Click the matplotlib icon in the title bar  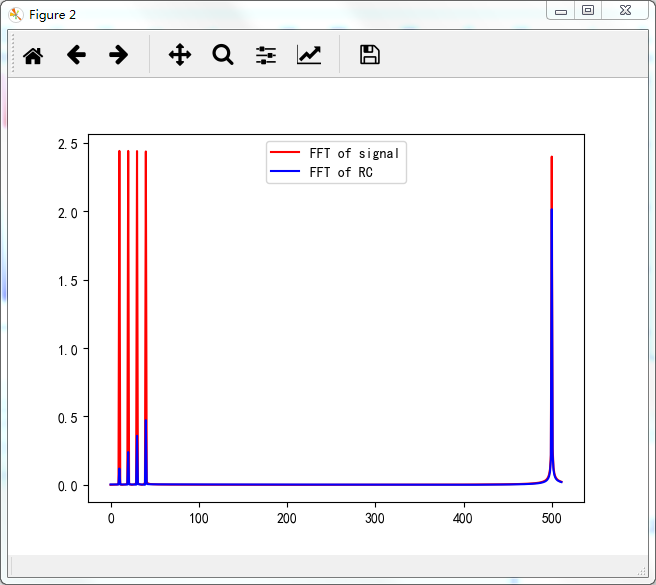pos(15,15)
